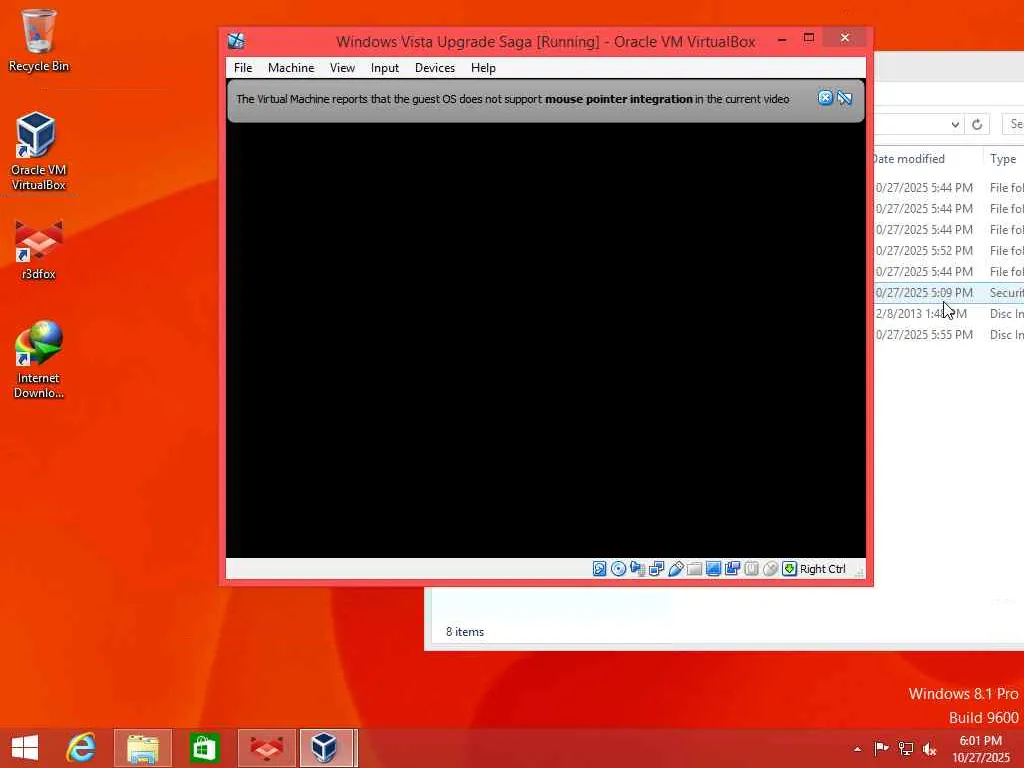Select the Explorer row dated 10/27/2025 5:52 PM
The height and width of the screenshot is (768, 1024).
tap(949, 251)
